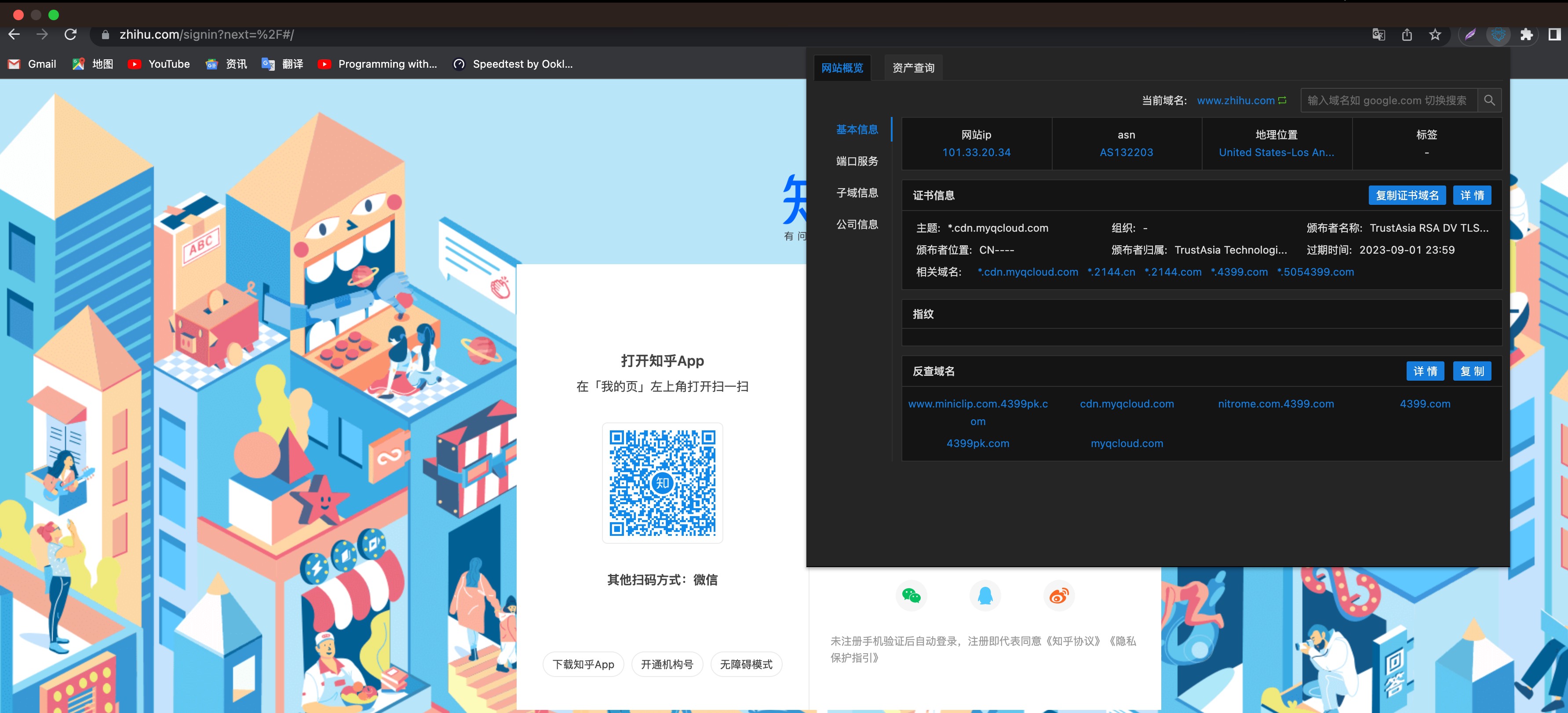
Task: Open the myqcloud.com reverse domain link
Action: coord(1127,444)
